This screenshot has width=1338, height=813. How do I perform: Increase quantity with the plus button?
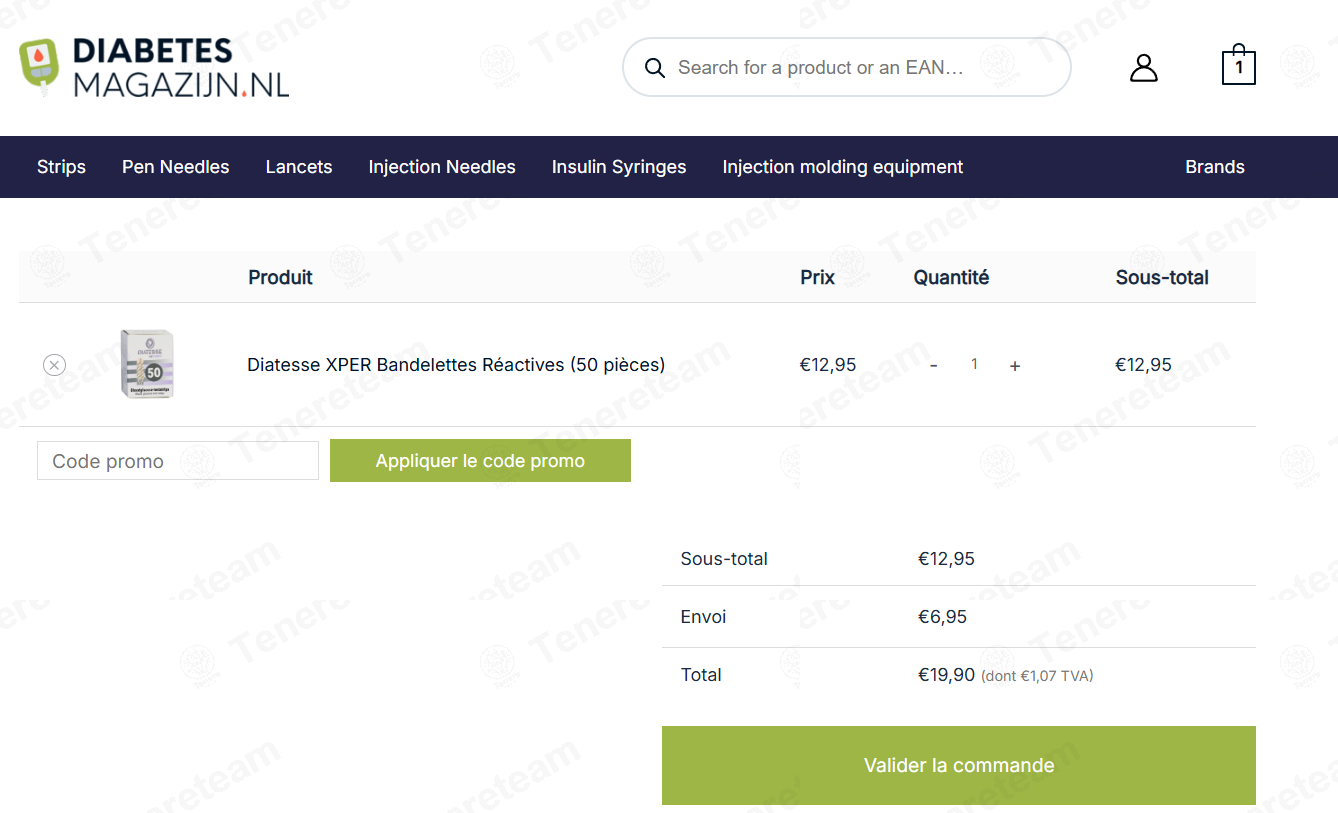click(1015, 365)
